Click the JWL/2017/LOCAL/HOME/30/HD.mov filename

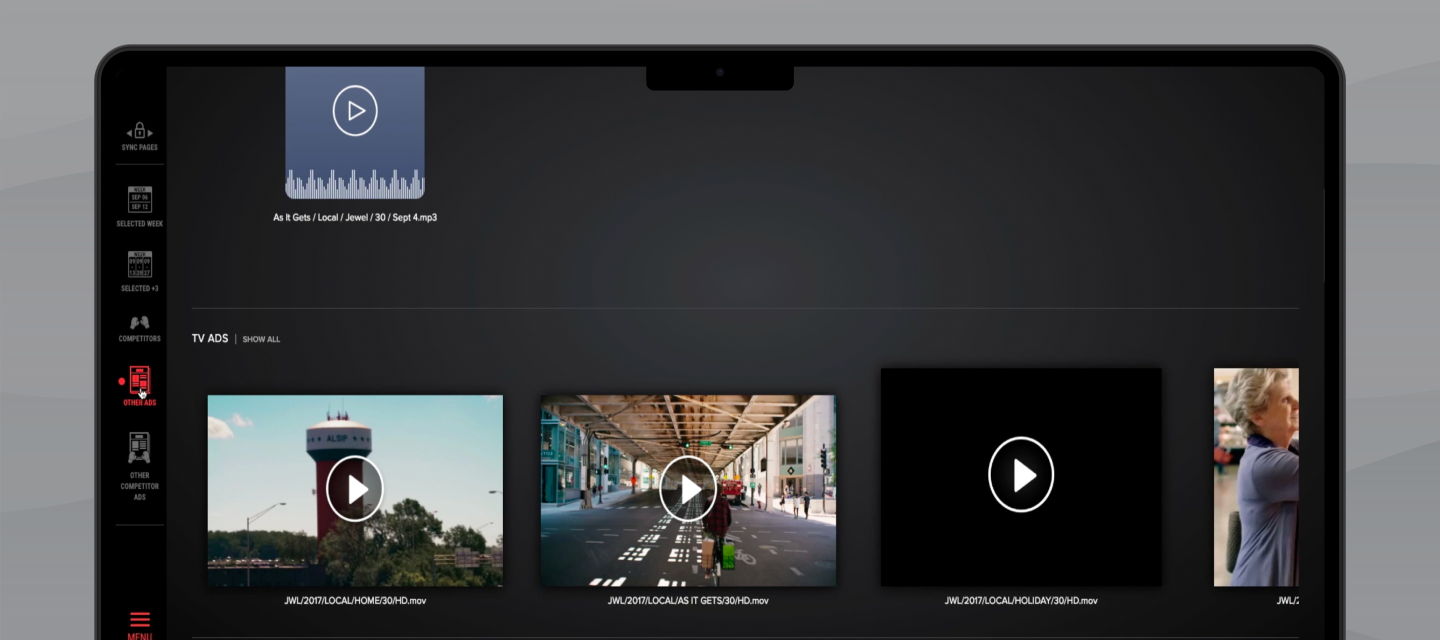tap(355, 601)
